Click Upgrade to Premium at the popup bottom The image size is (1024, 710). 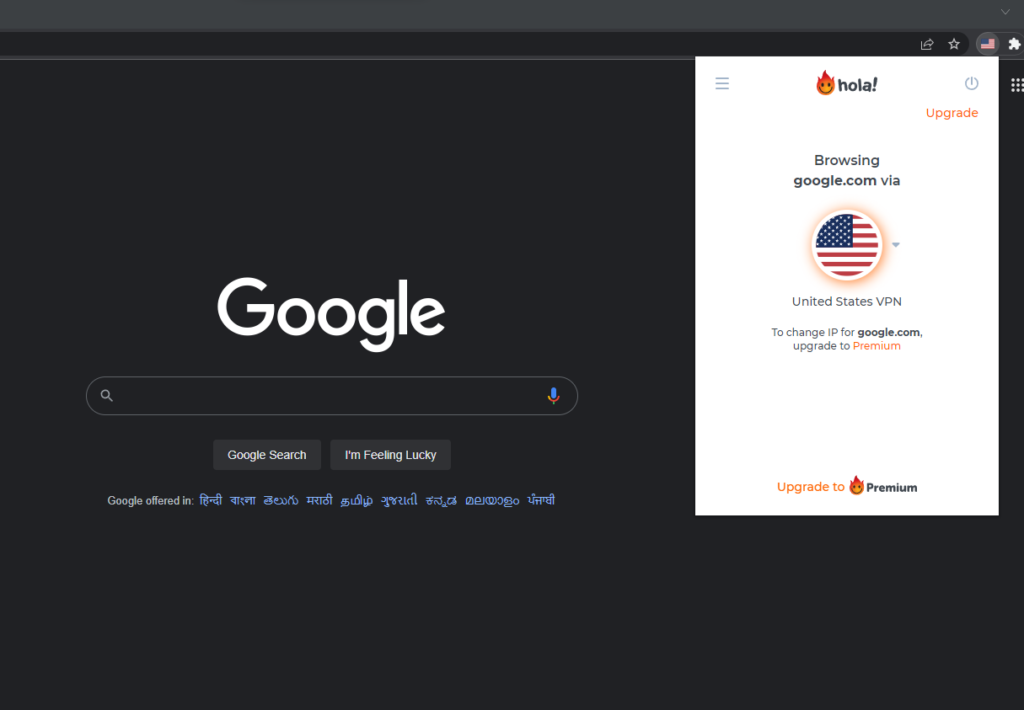pos(846,487)
